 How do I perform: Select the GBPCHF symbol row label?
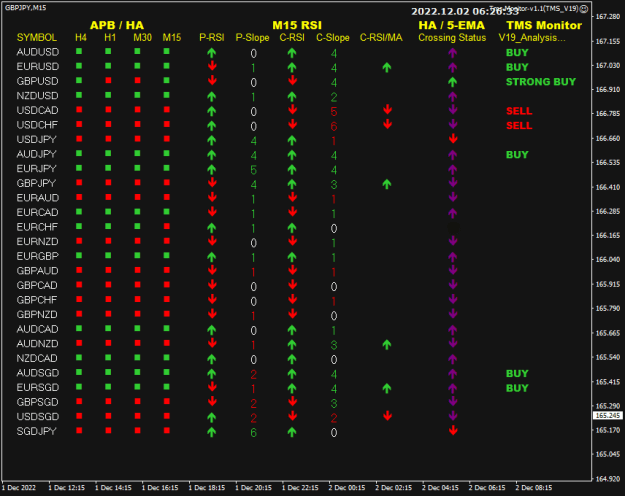pyautogui.click(x=37, y=300)
